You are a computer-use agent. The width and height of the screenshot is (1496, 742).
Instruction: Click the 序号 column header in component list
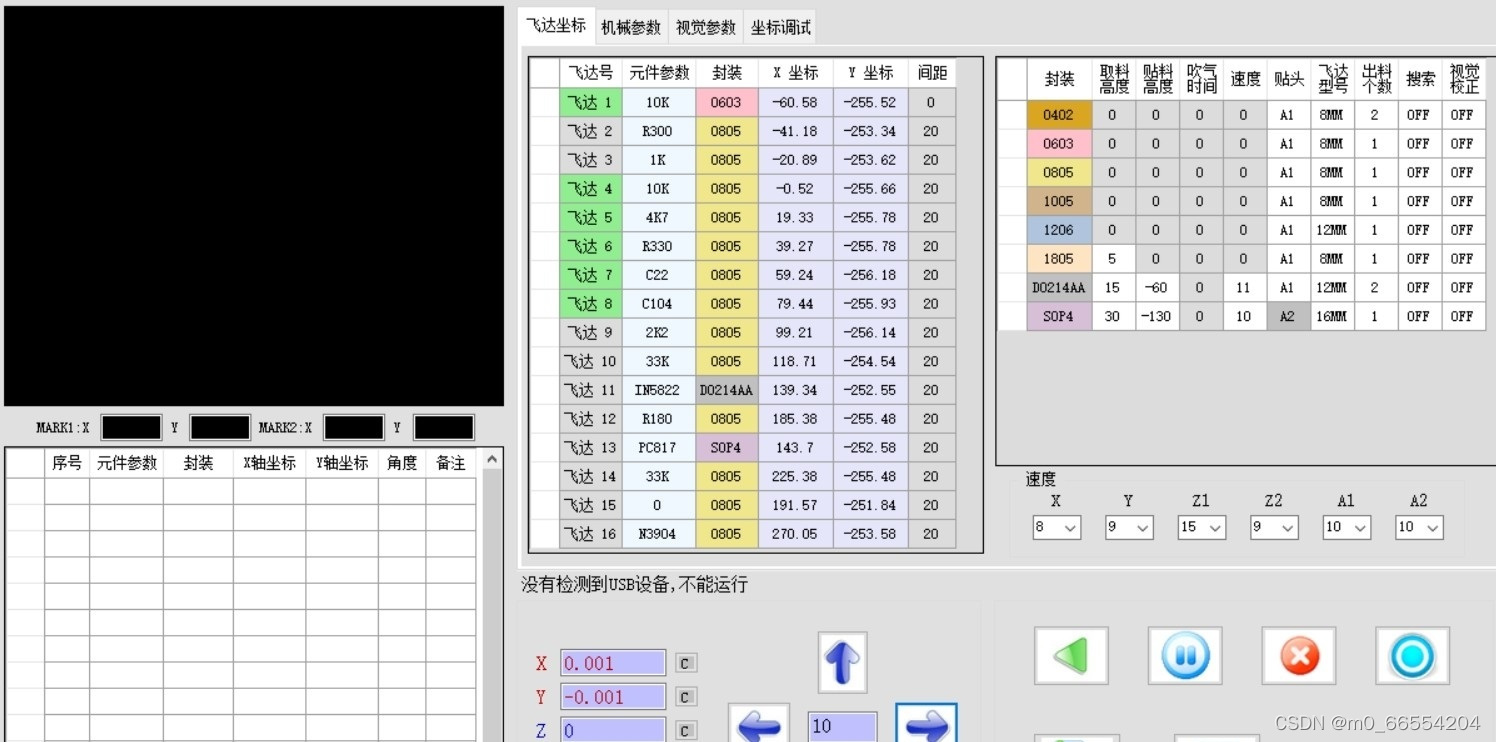(67, 463)
